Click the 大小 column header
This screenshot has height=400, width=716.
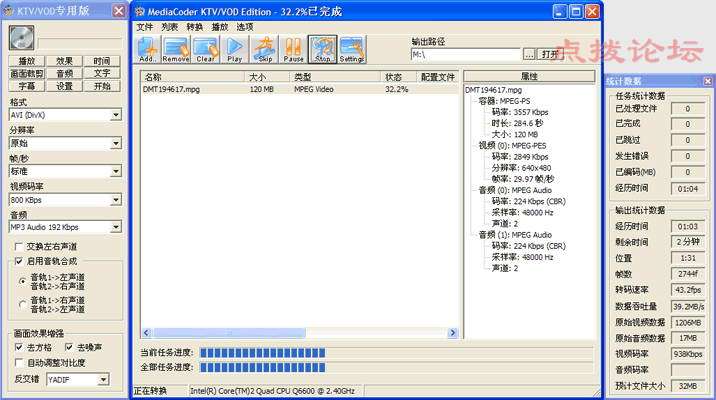coord(267,77)
